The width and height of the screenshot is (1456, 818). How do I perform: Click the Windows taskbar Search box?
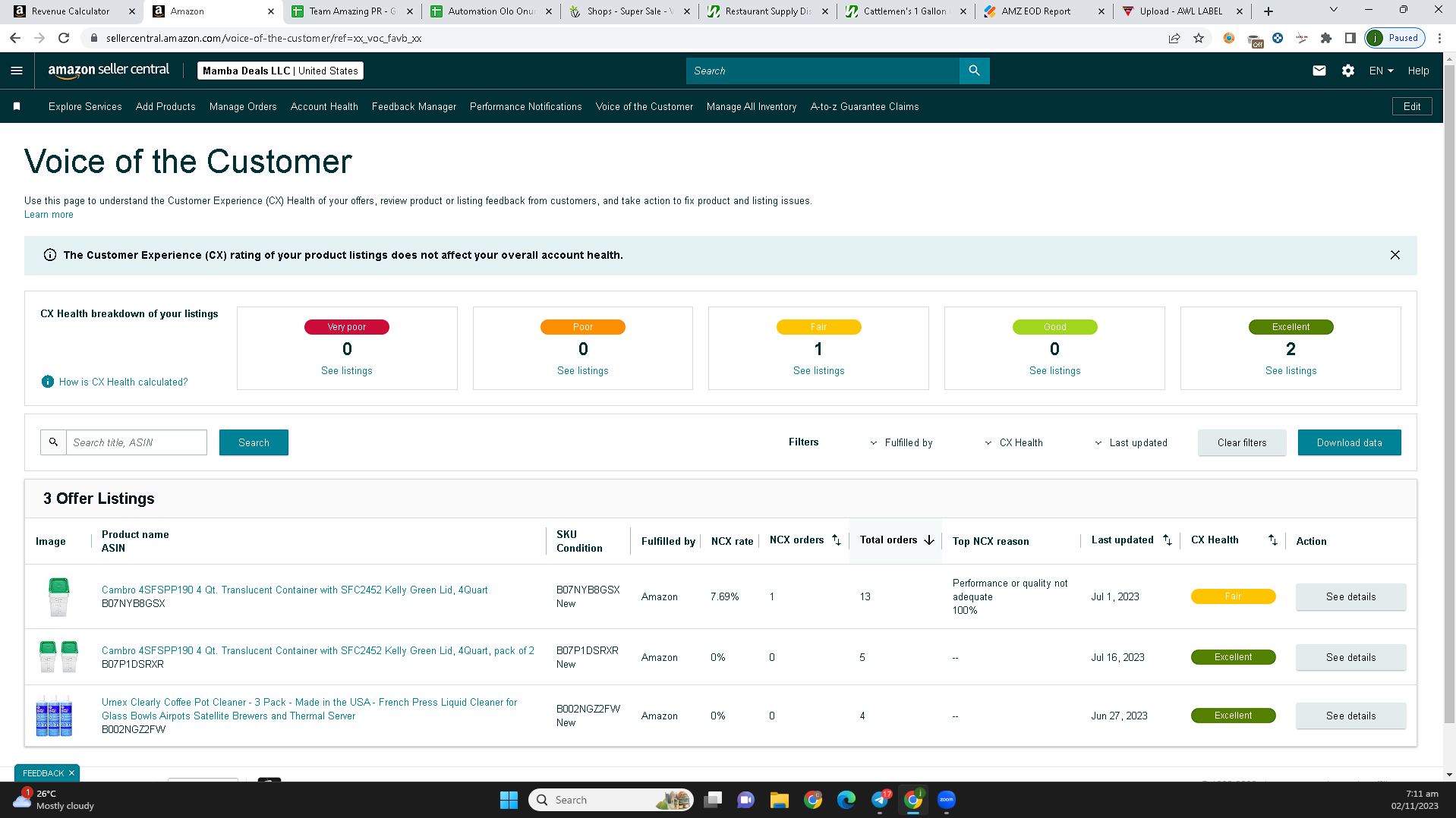click(x=611, y=800)
